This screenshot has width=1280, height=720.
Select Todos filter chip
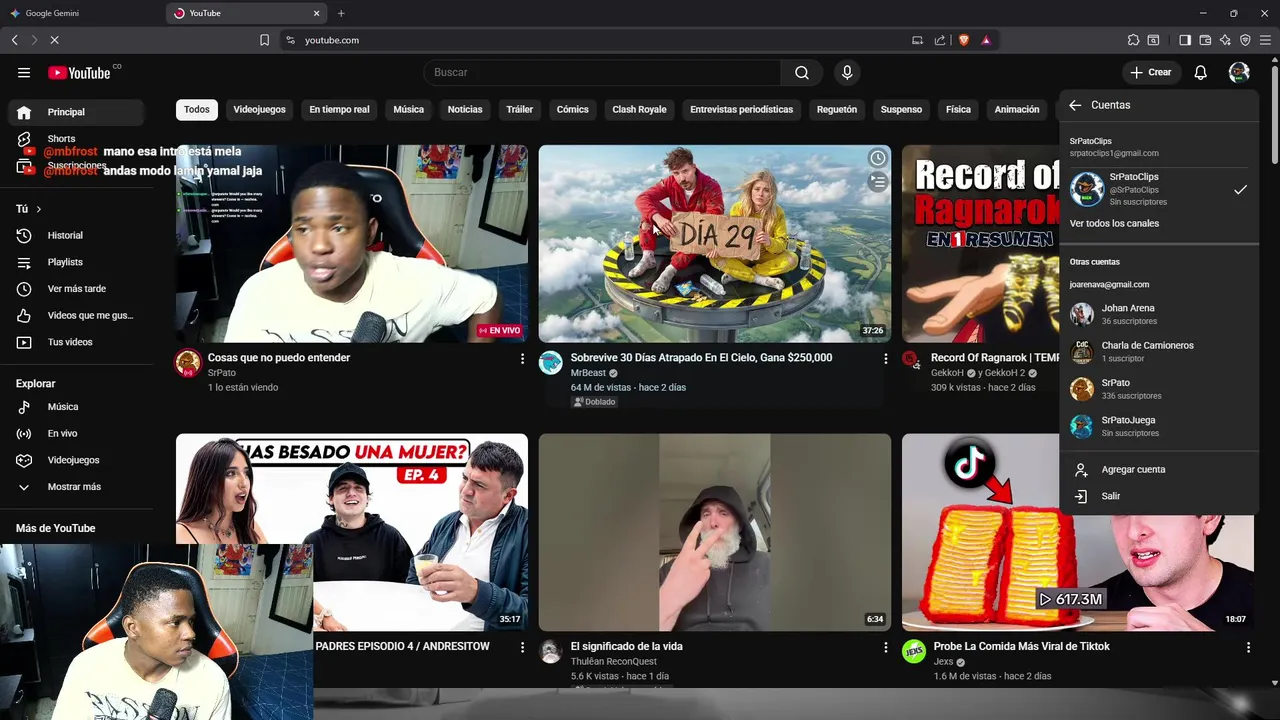click(x=197, y=109)
